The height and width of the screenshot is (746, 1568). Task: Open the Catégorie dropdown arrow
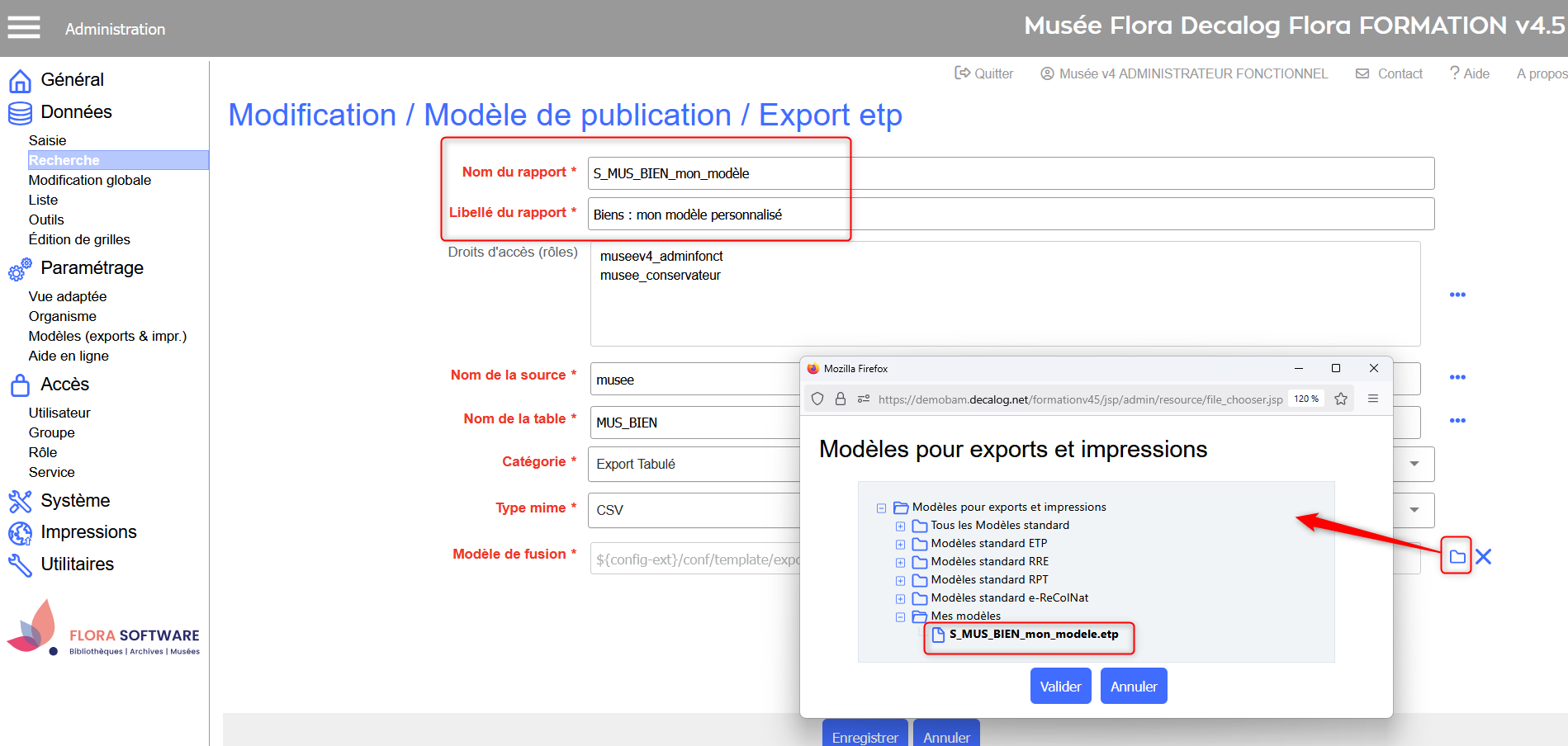point(1414,464)
